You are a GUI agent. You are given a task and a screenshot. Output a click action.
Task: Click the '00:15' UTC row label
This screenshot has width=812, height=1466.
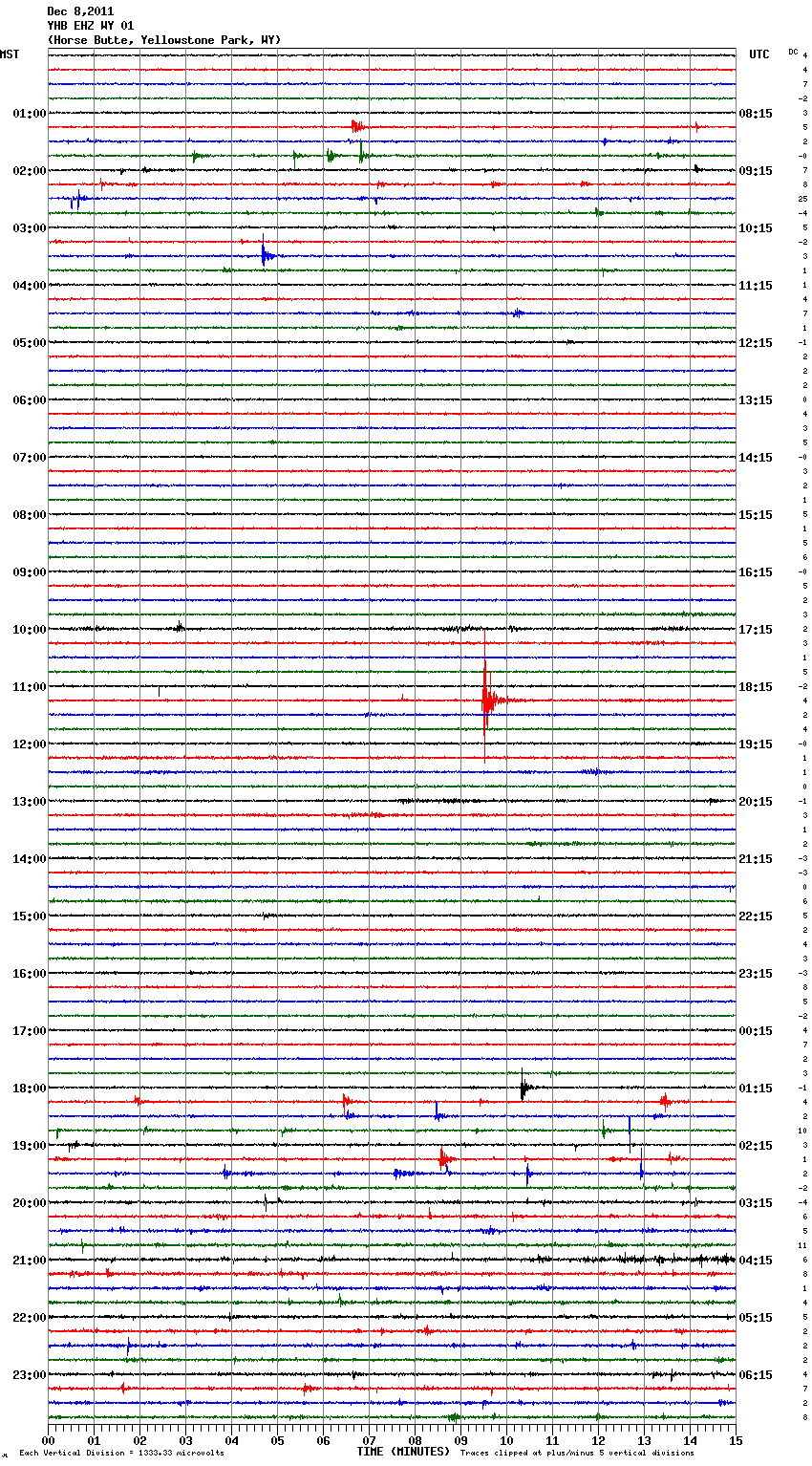tap(756, 1031)
